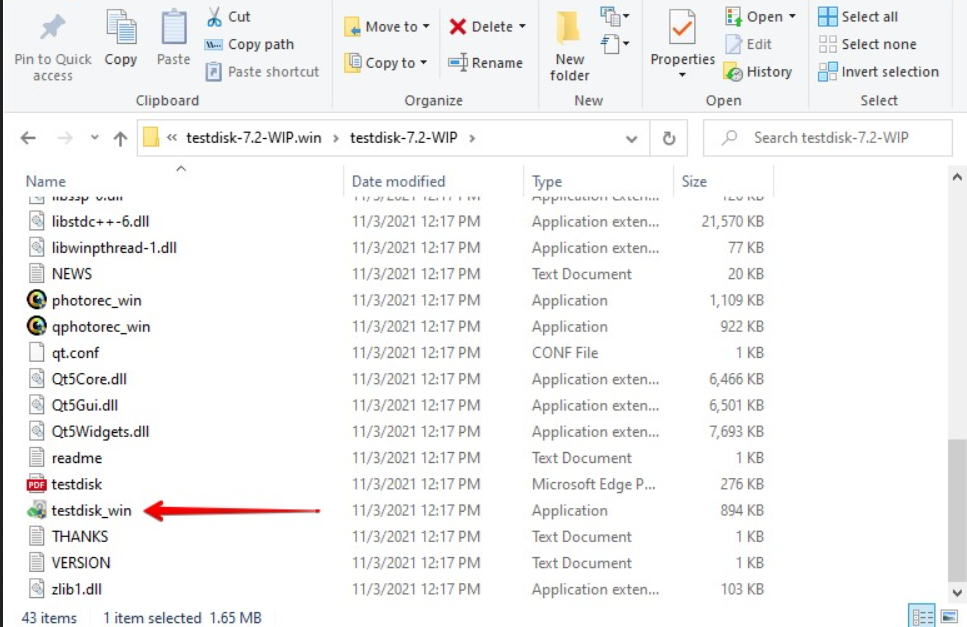Go up one folder level

click(x=120, y=137)
